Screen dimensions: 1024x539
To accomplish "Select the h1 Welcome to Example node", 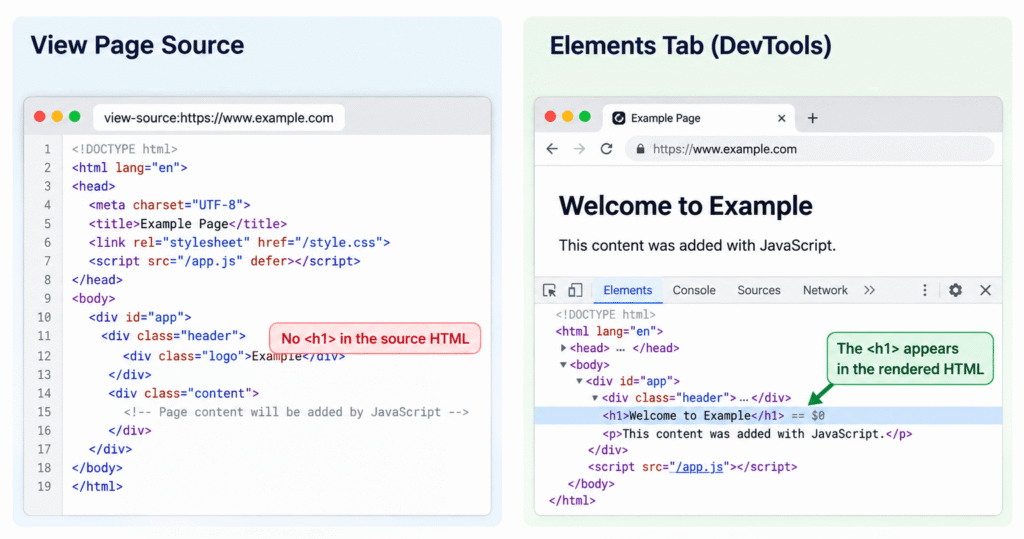I will [768, 416].
